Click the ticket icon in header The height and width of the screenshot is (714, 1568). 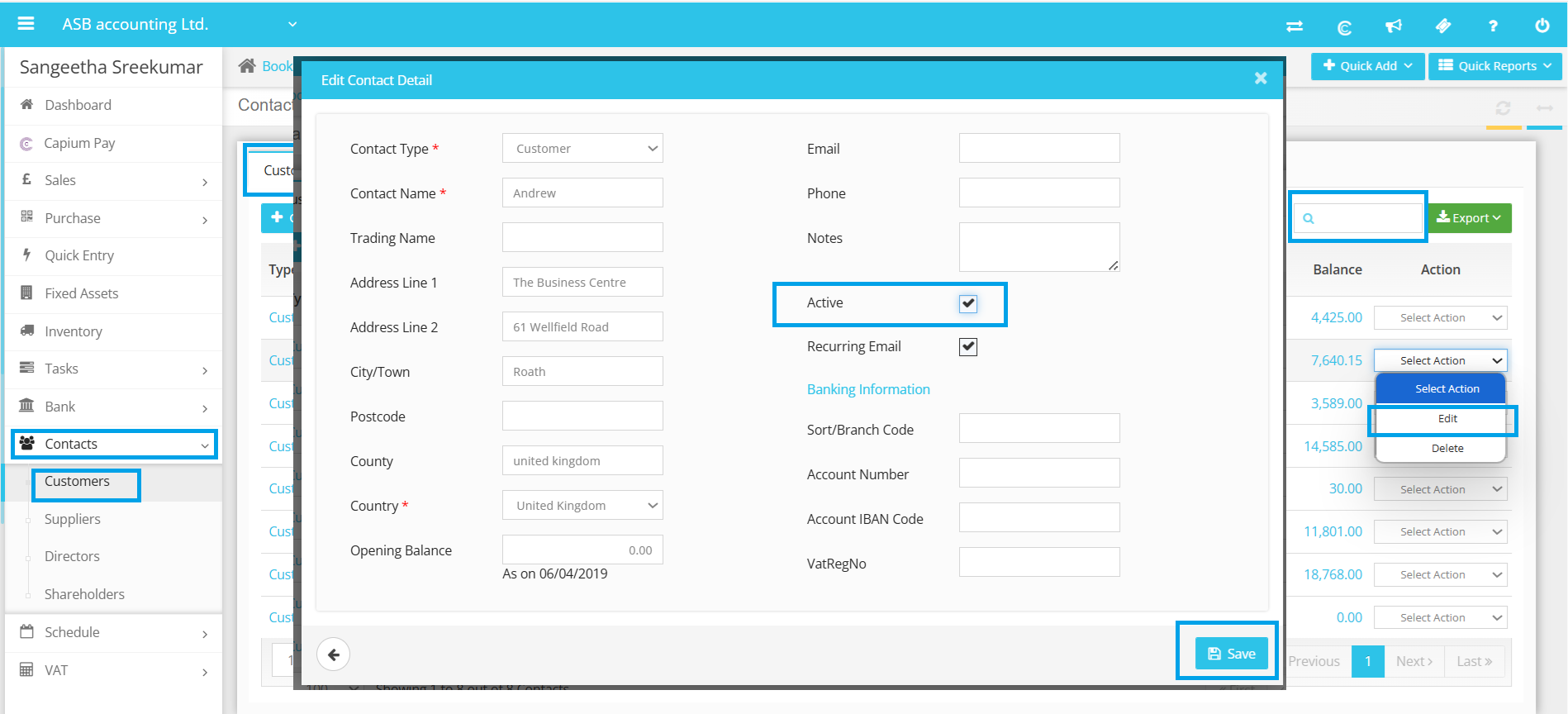pos(1443,26)
